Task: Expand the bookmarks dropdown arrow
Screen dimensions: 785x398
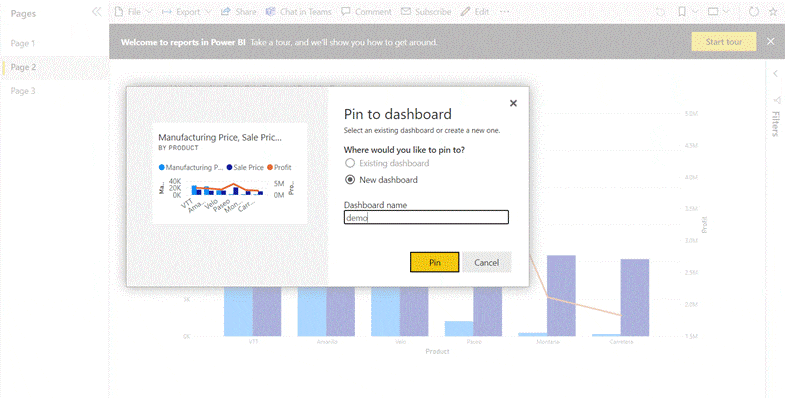Action: (695, 12)
